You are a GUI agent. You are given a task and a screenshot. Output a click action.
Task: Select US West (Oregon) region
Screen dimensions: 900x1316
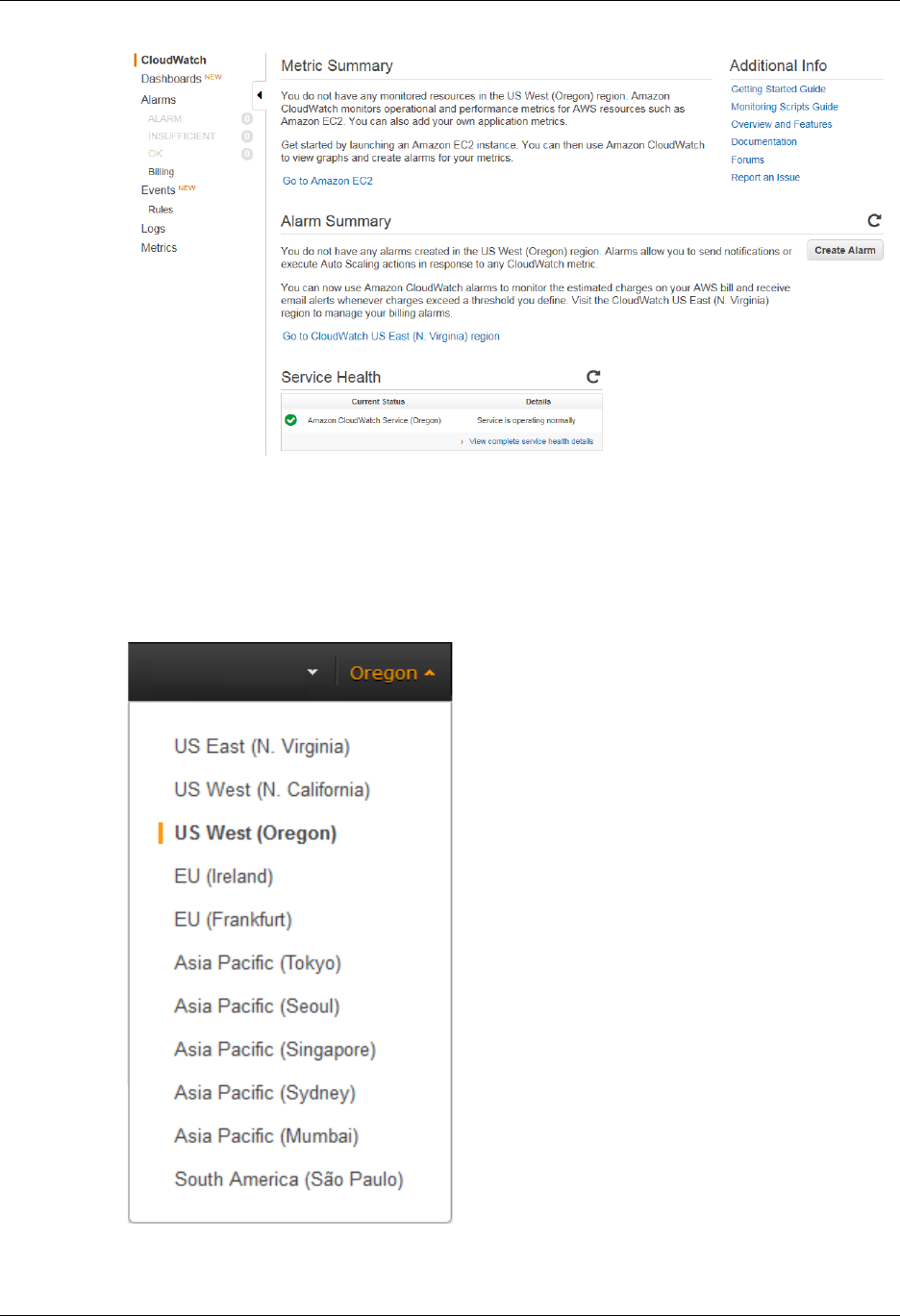(x=255, y=833)
